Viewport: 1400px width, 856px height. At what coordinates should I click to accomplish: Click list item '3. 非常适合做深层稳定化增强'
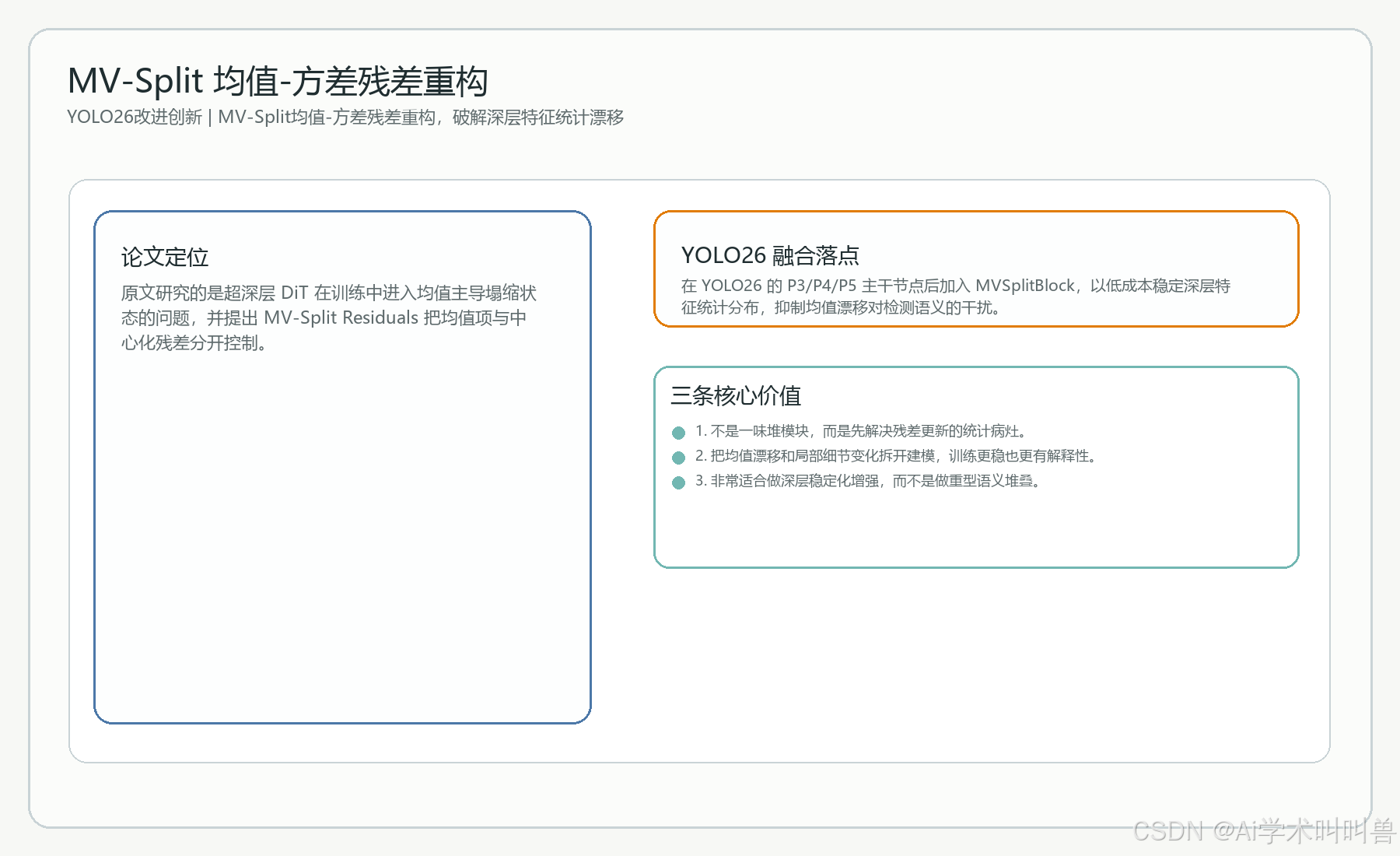(869, 481)
